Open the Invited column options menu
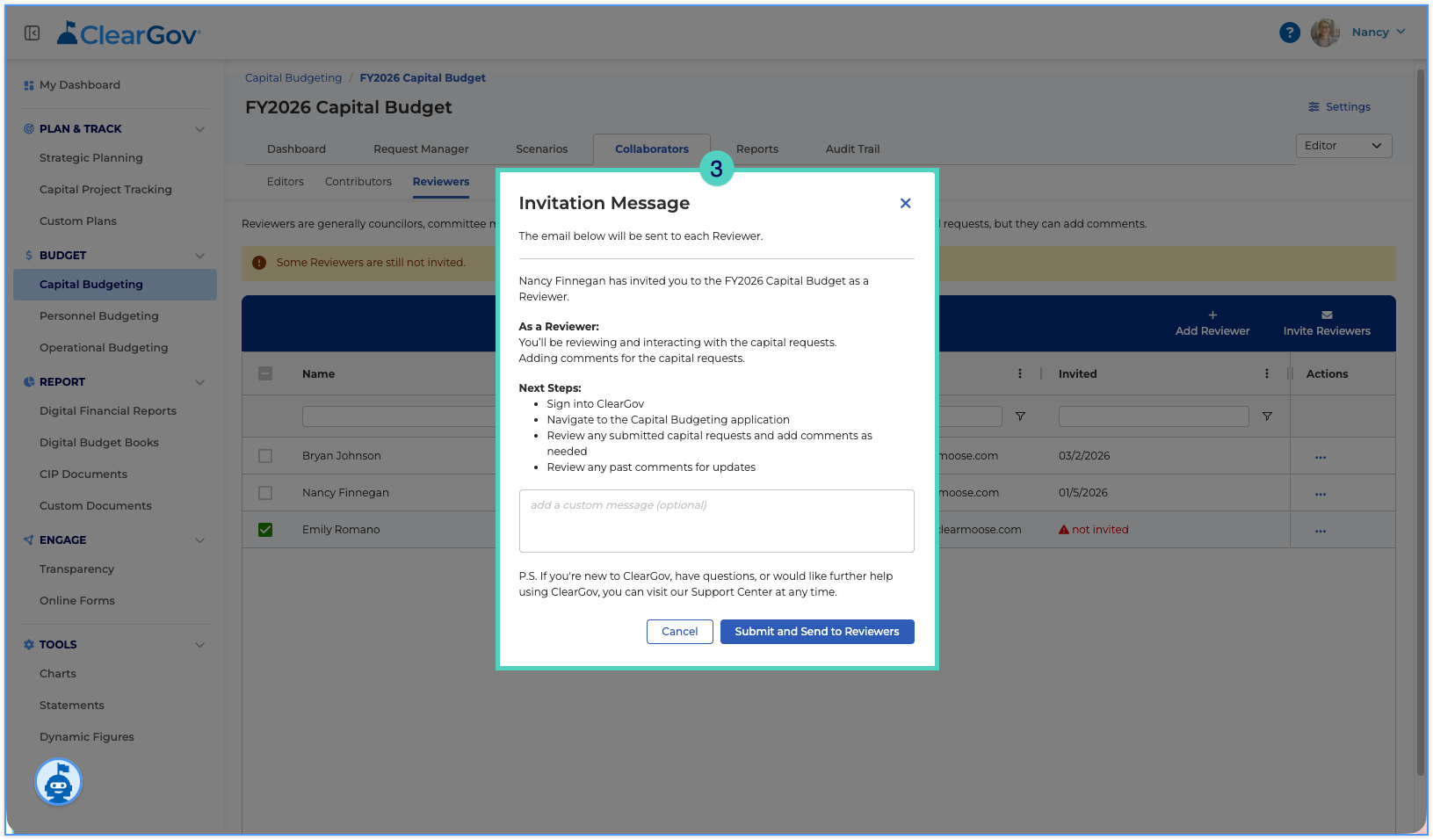This screenshot has width=1433, height=840. 1266,373
